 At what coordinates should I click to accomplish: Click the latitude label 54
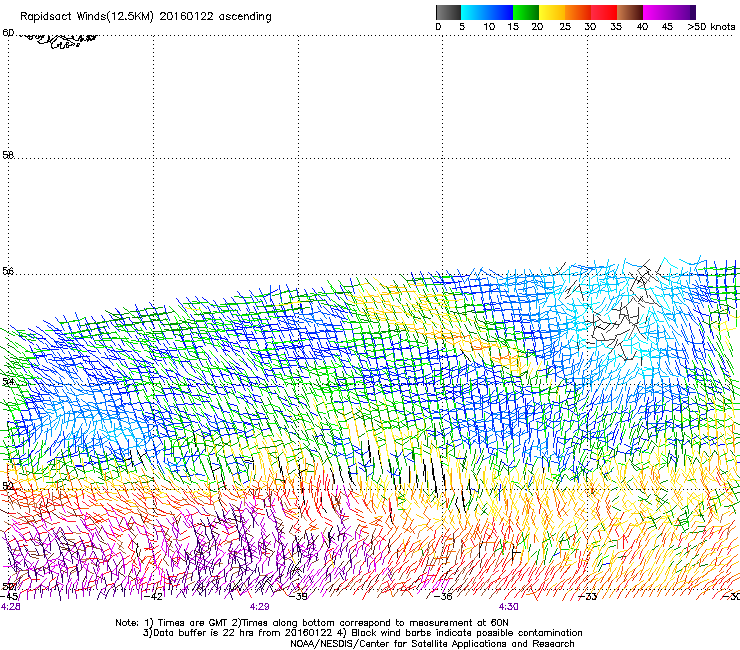[8, 381]
